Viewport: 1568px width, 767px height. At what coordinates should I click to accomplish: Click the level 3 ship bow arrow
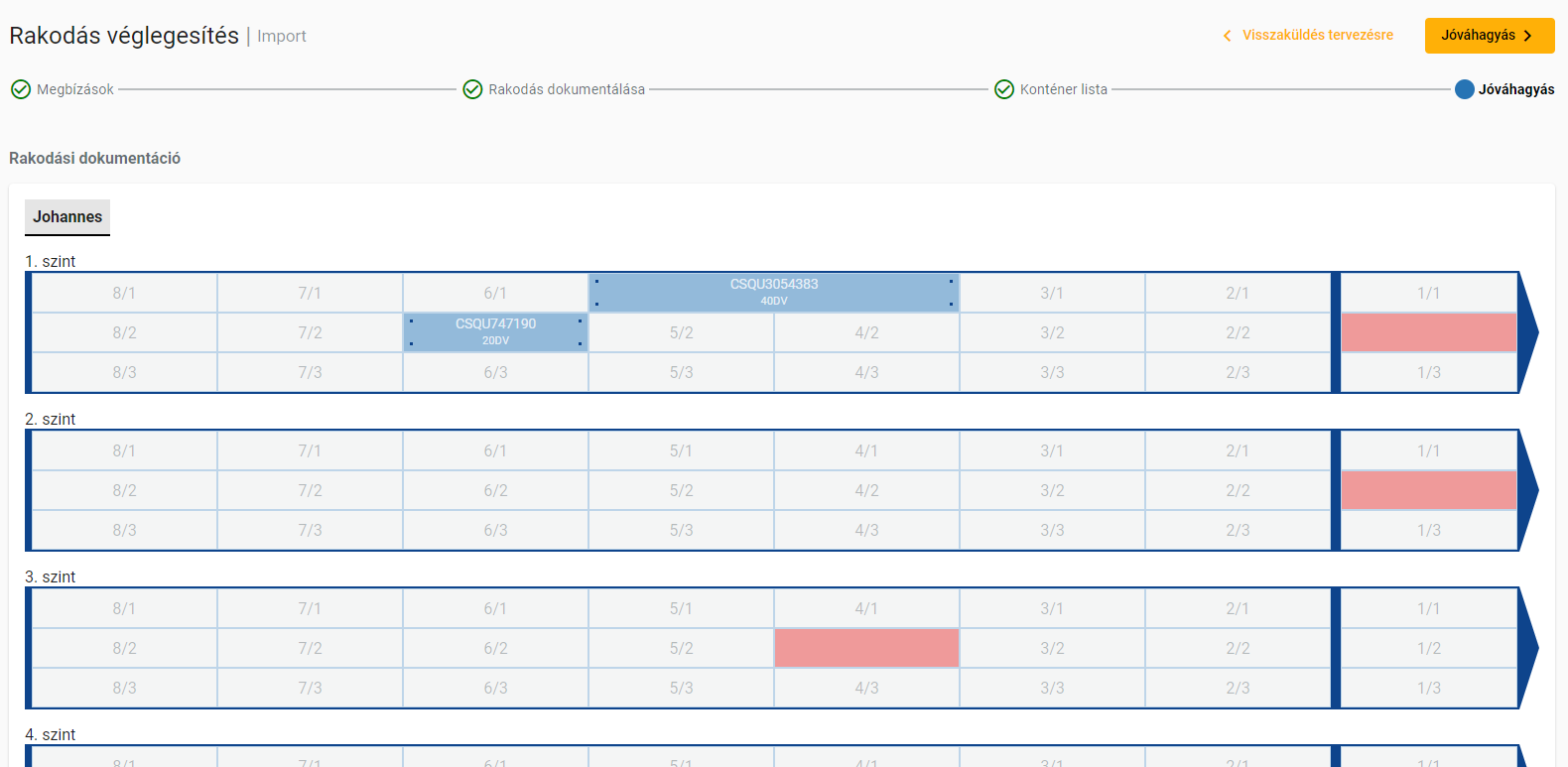[x=1528, y=648]
